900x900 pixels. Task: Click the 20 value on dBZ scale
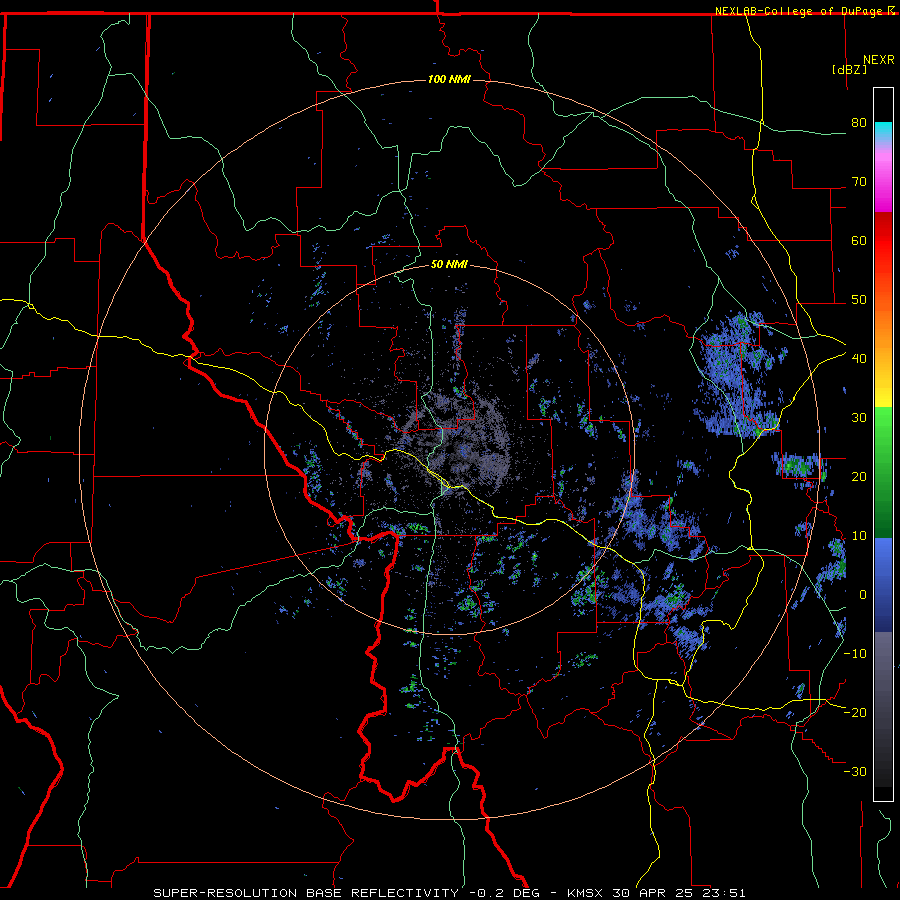point(859,478)
